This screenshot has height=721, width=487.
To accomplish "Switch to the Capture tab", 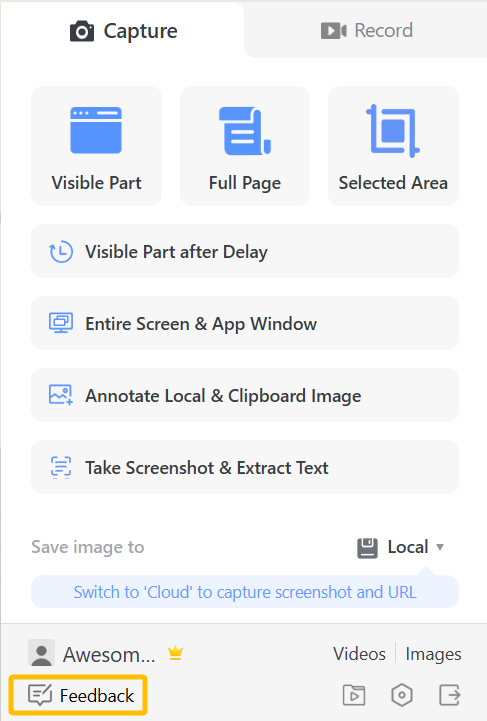I will [123, 31].
